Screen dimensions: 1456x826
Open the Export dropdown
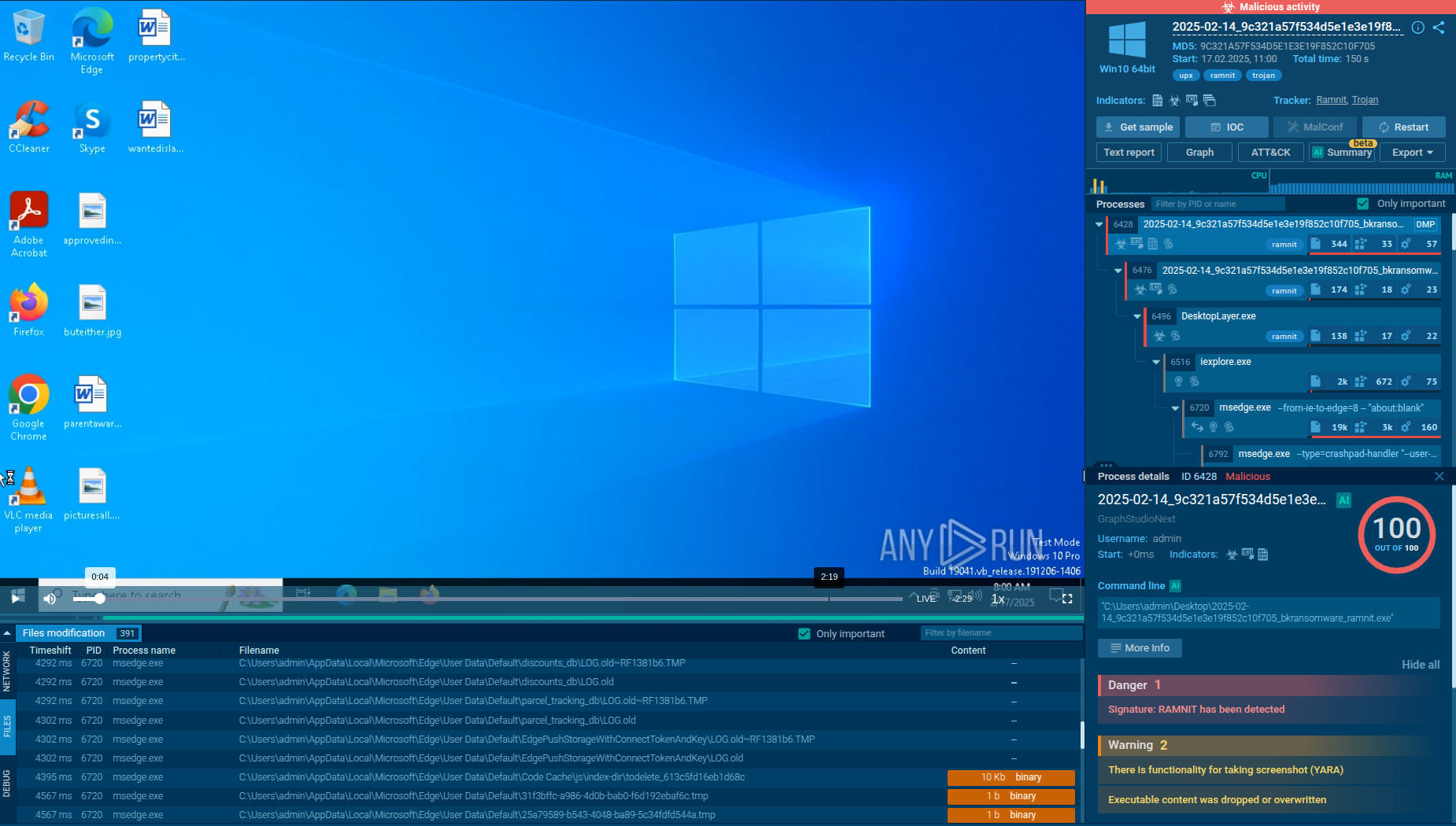(x=1412, y=153)
